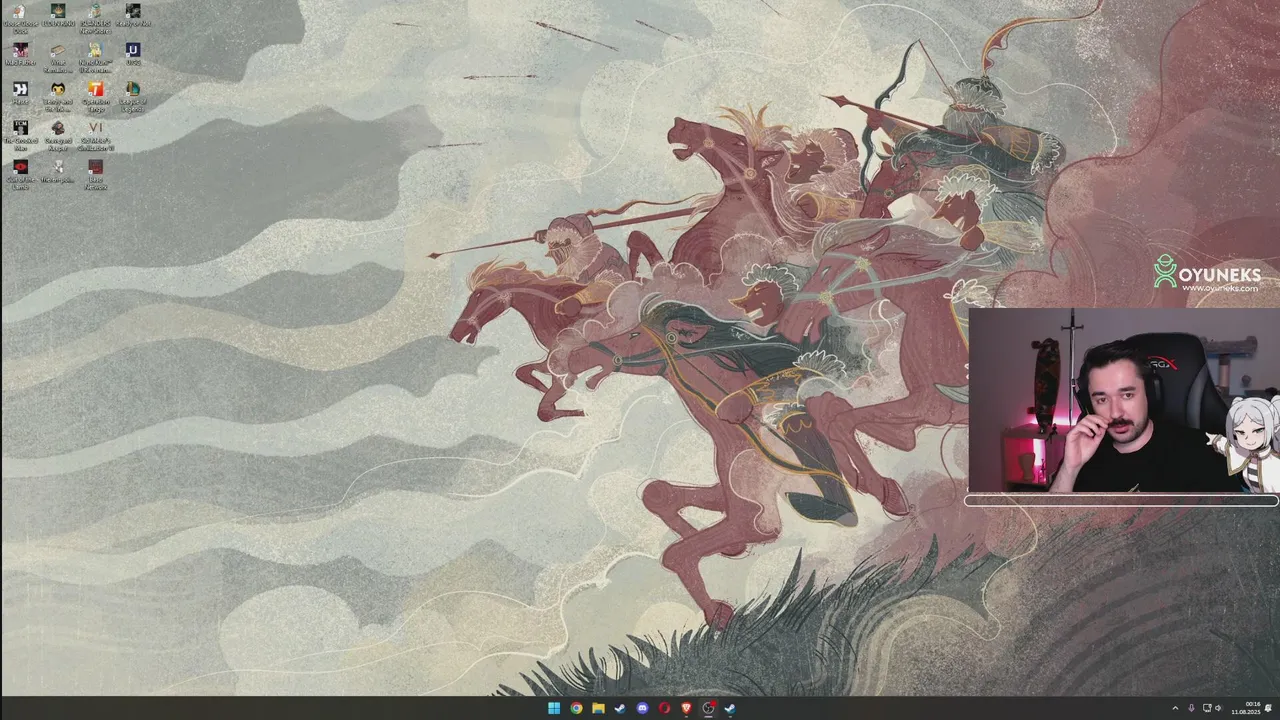Open the Graveyard Keeper desktop shortcut
This screenshot has height=720, width=1280.
(x=58, y=135)
